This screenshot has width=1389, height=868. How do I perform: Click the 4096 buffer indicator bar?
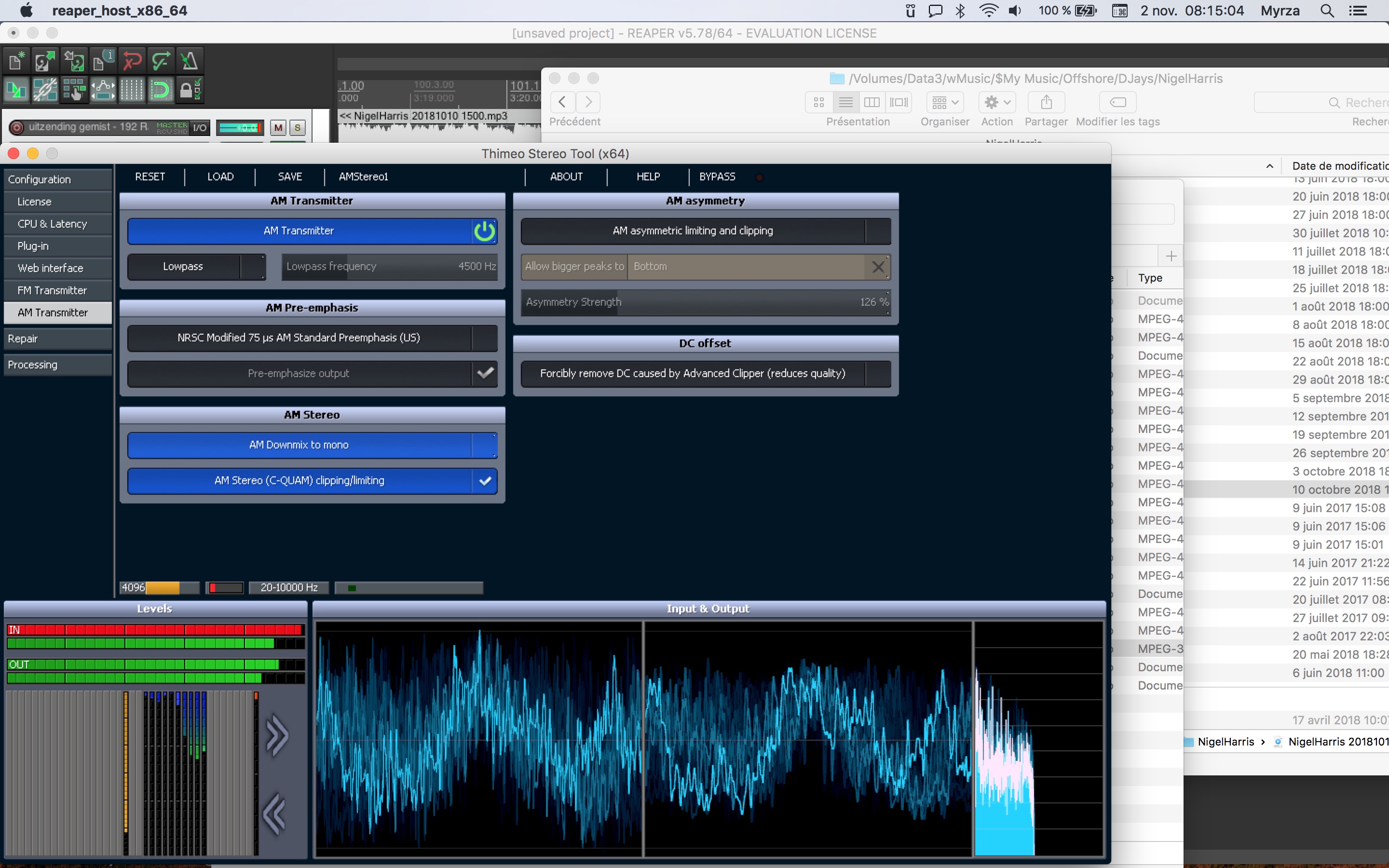click(160, 587)
